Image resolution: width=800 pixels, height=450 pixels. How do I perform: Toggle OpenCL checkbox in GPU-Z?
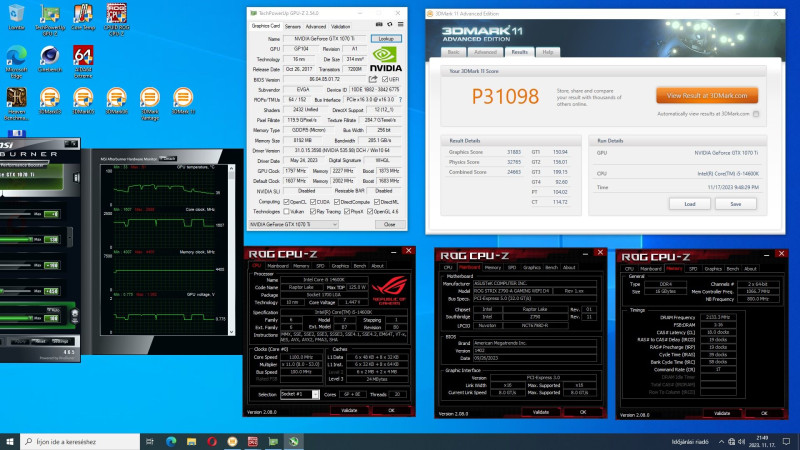(286, 202)
